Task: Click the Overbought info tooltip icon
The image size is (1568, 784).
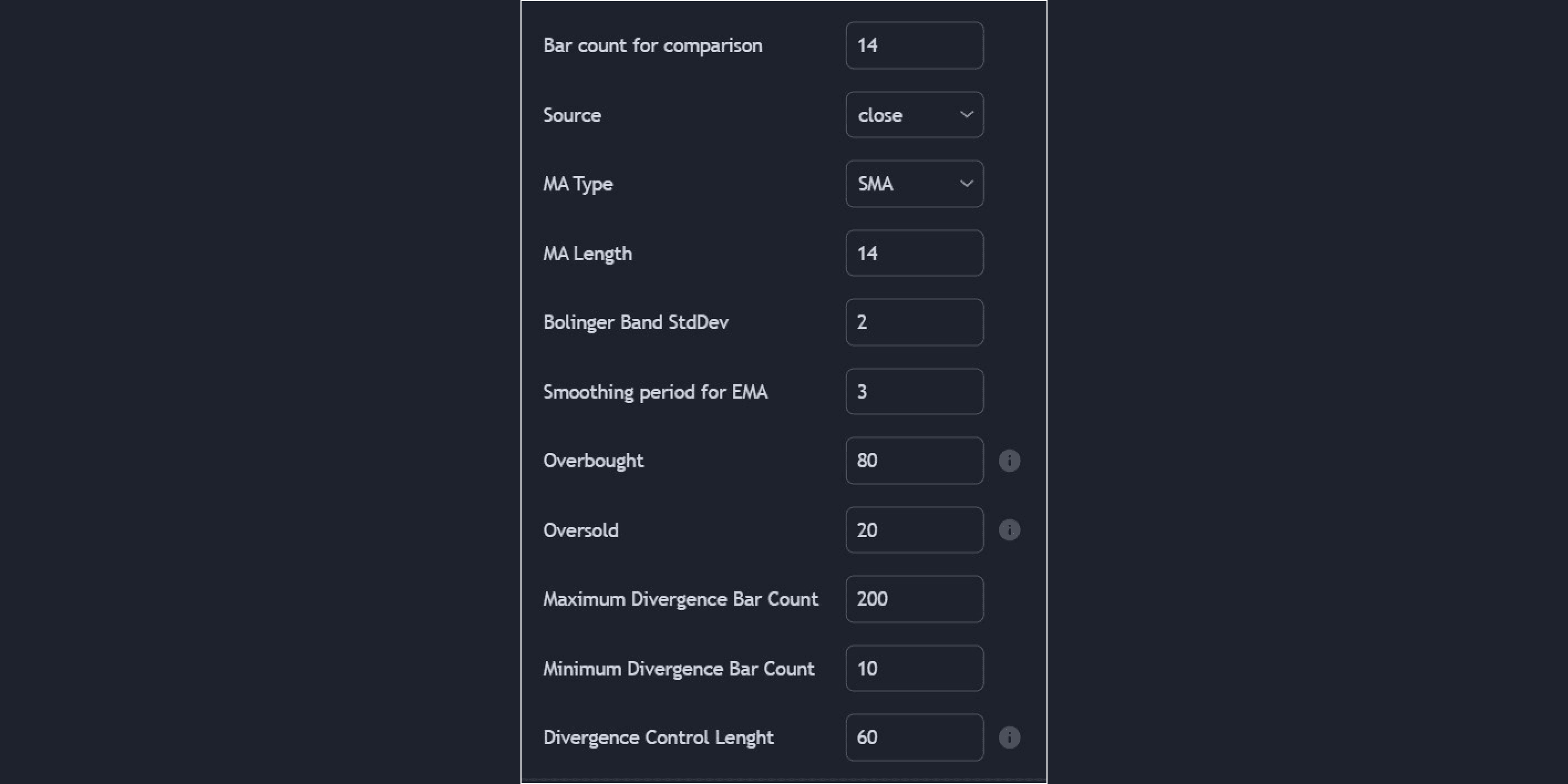Action: (x=1009, y=460)
